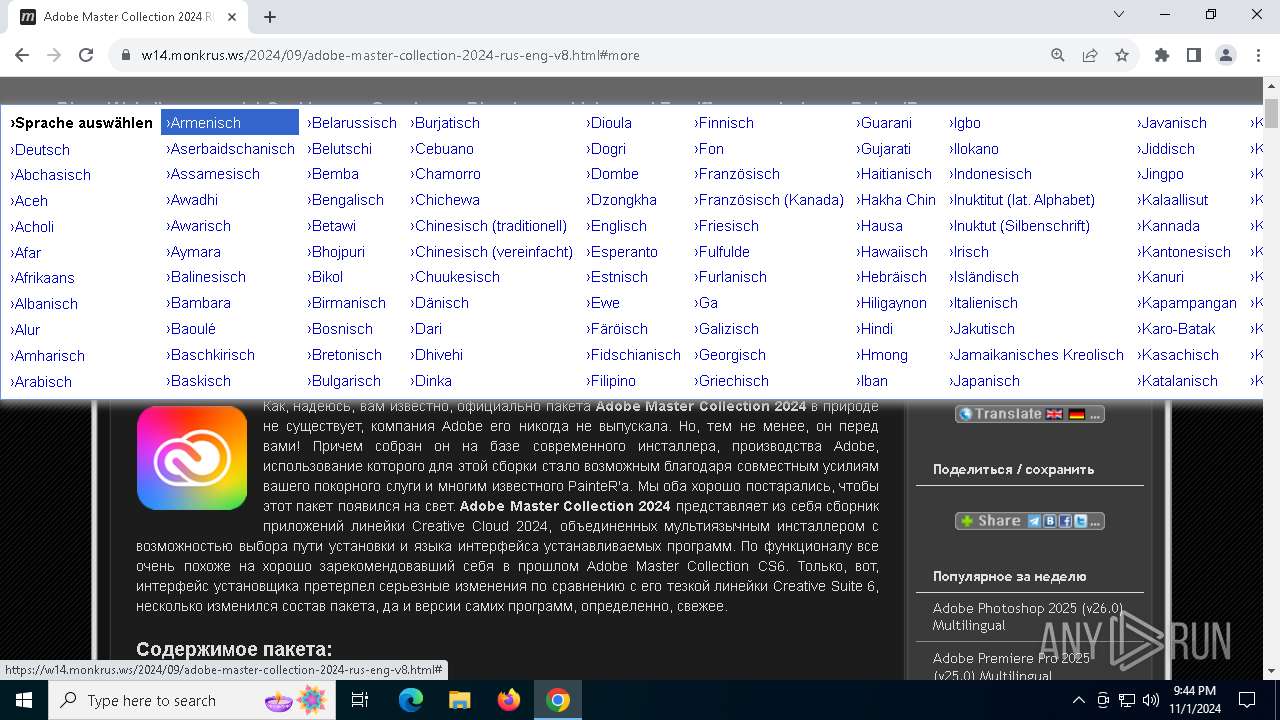1280x720 pixels.
Task: Select Katalanisch language entry
Action: tap(1178, 381)
